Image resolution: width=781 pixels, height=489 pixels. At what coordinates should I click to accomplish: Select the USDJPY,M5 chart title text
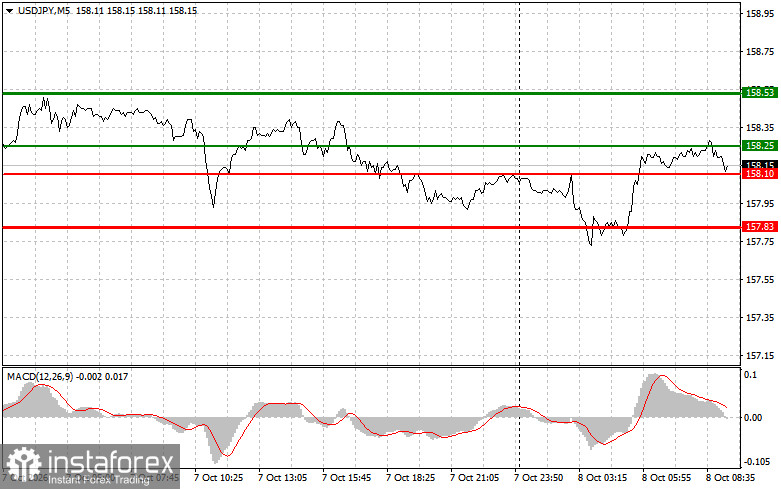44,10
